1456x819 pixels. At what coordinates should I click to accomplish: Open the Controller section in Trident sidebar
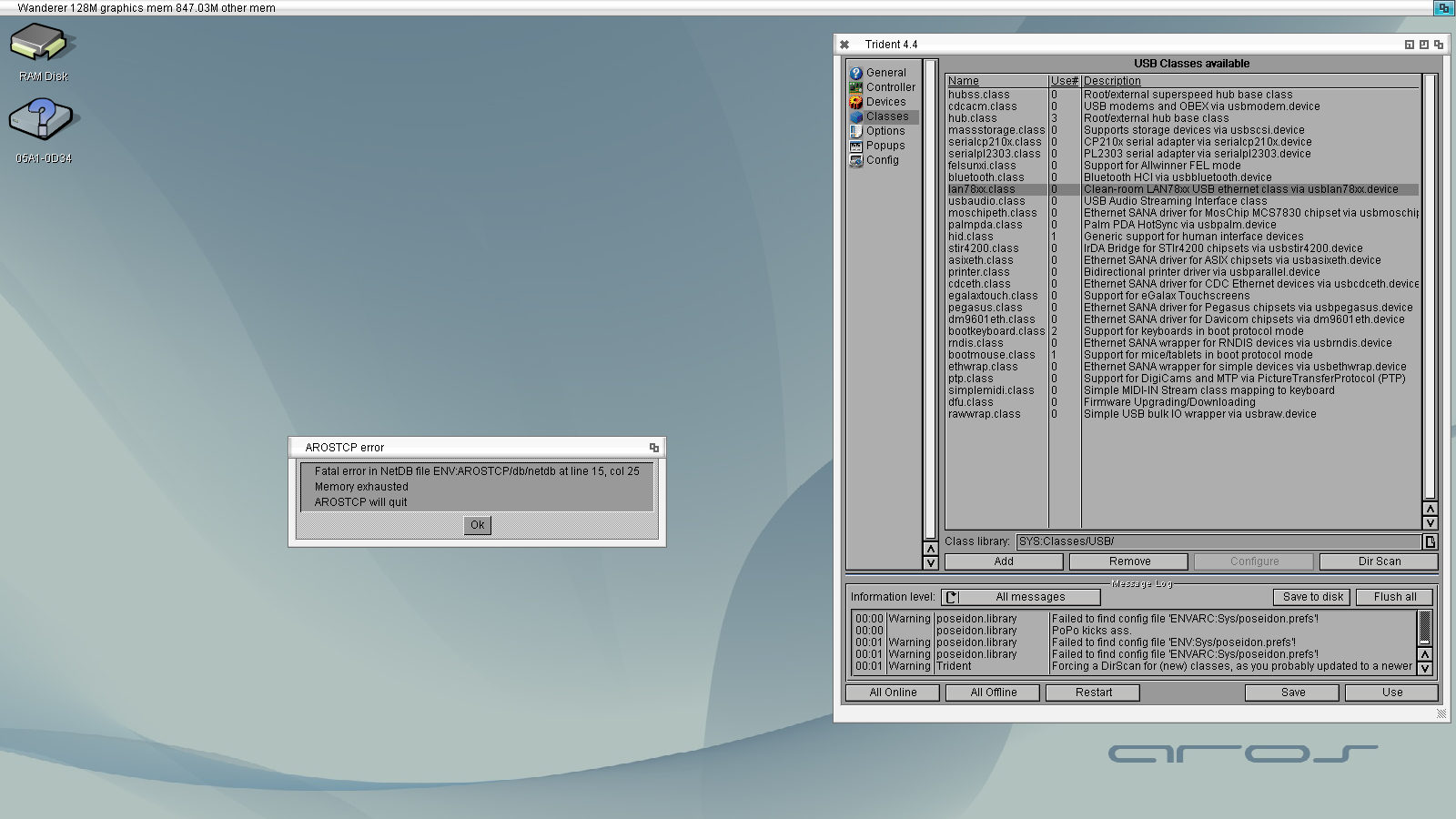point(884,87)
